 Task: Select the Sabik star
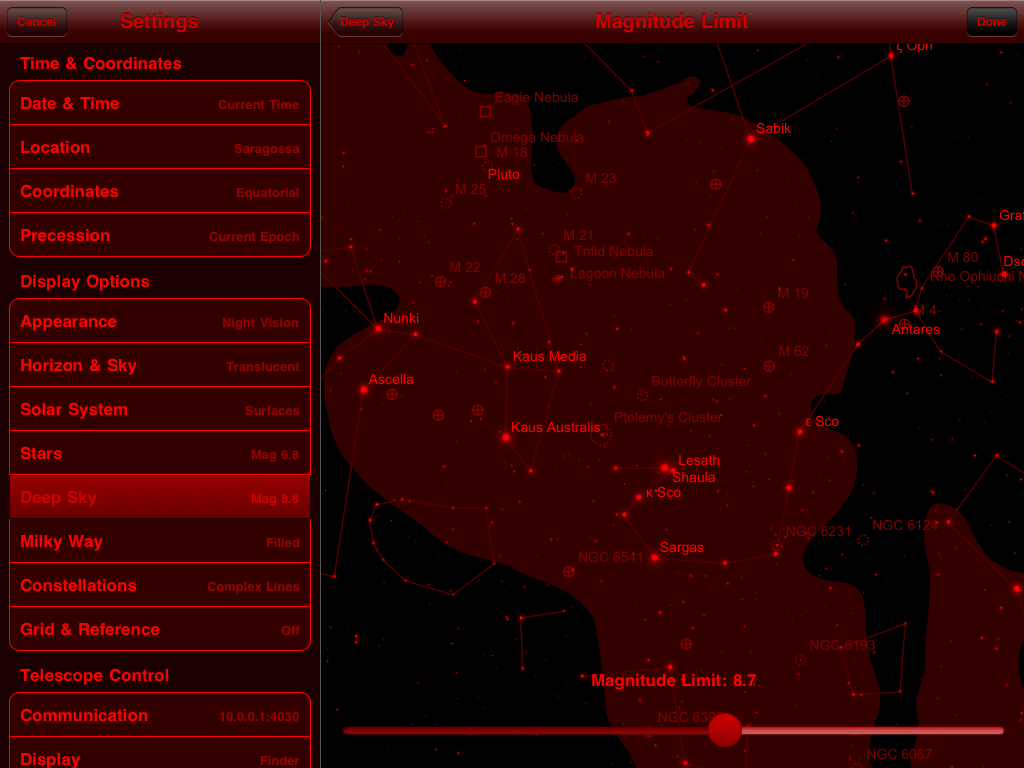click(750, 139)
